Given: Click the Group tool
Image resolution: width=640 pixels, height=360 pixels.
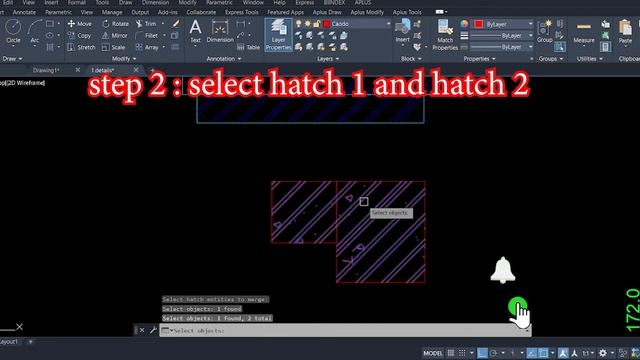Looking at the screenshot, I should [544, 32].
